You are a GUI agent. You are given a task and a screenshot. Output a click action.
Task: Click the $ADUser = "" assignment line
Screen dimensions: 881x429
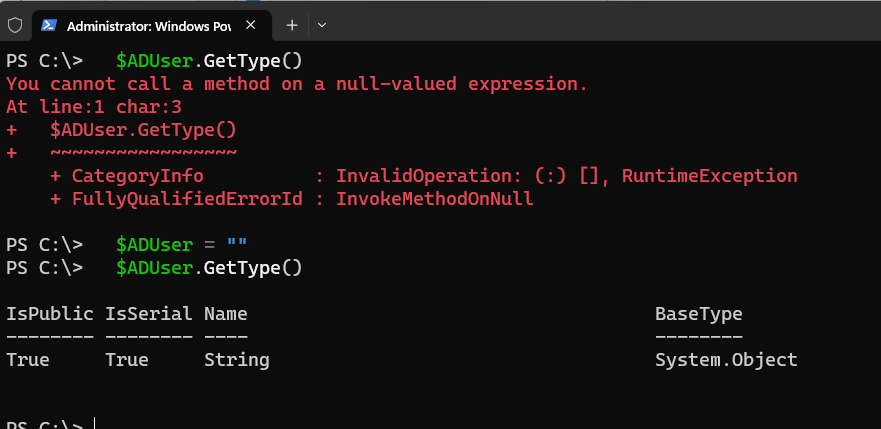[182, 245]
